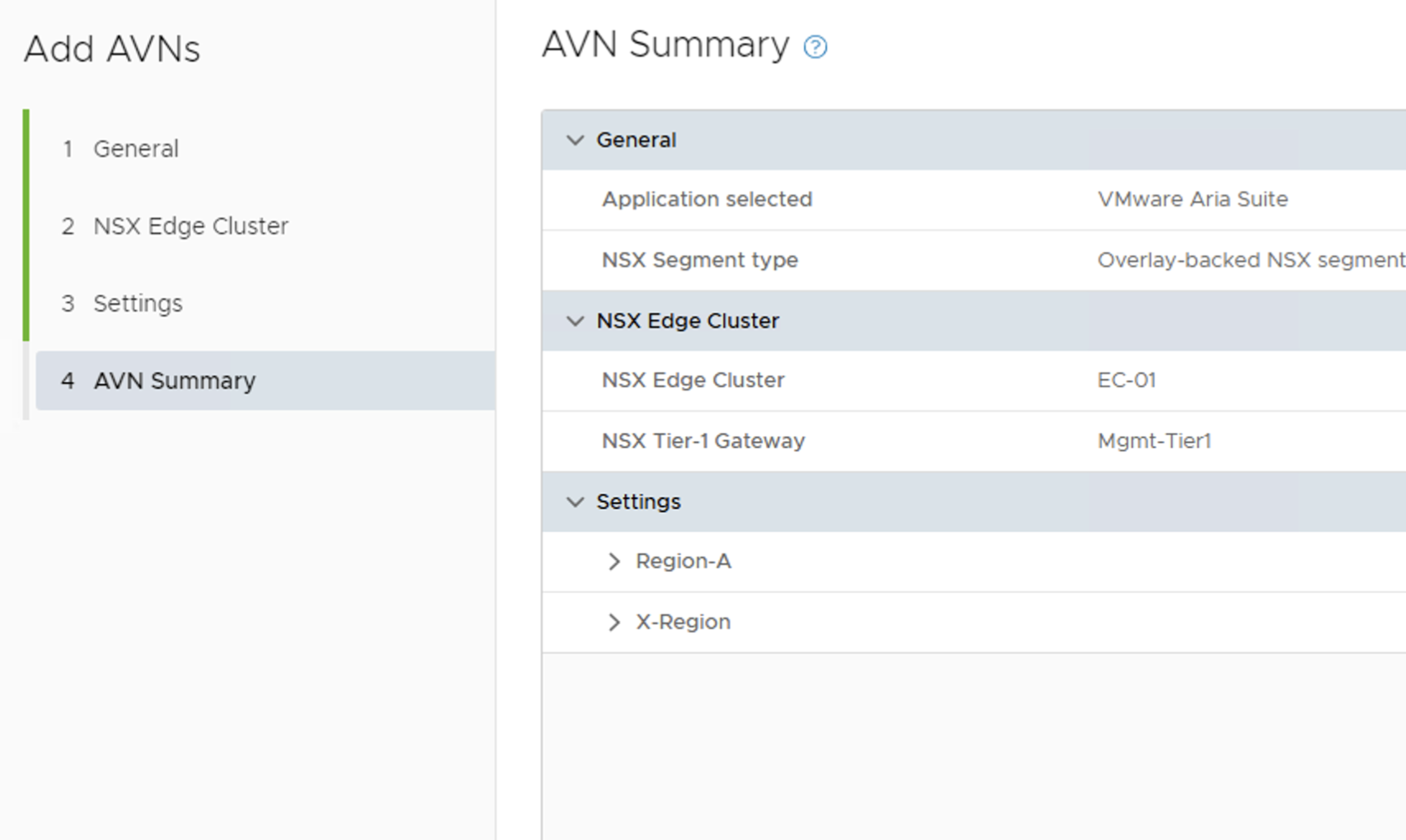The image size is (1406, 840).
Task: Click the EC-01 edge cluster value
Action: tap(1126, 380)
